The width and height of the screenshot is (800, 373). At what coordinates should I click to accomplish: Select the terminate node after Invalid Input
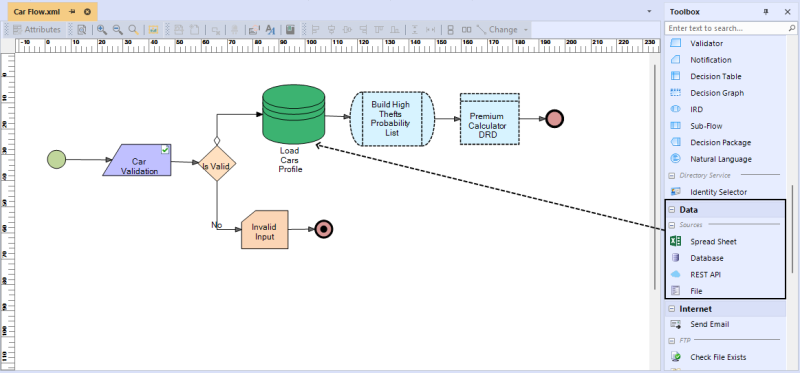click(x=323, y=229)
